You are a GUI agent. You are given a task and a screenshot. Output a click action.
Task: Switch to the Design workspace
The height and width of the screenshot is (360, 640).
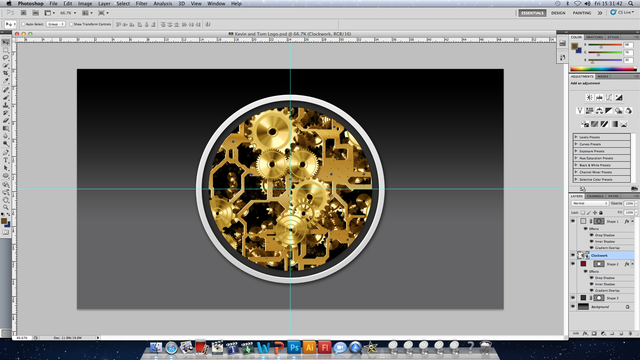[558, 13]
